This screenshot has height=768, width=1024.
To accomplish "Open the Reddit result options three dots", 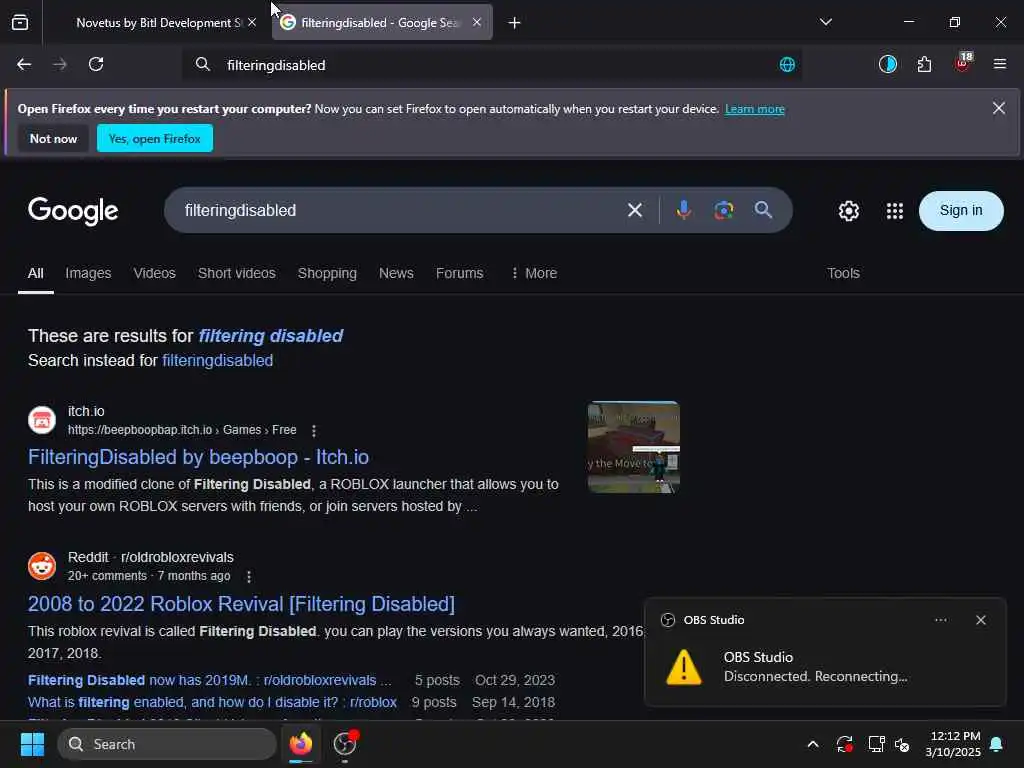I will [x=249, y=577].
